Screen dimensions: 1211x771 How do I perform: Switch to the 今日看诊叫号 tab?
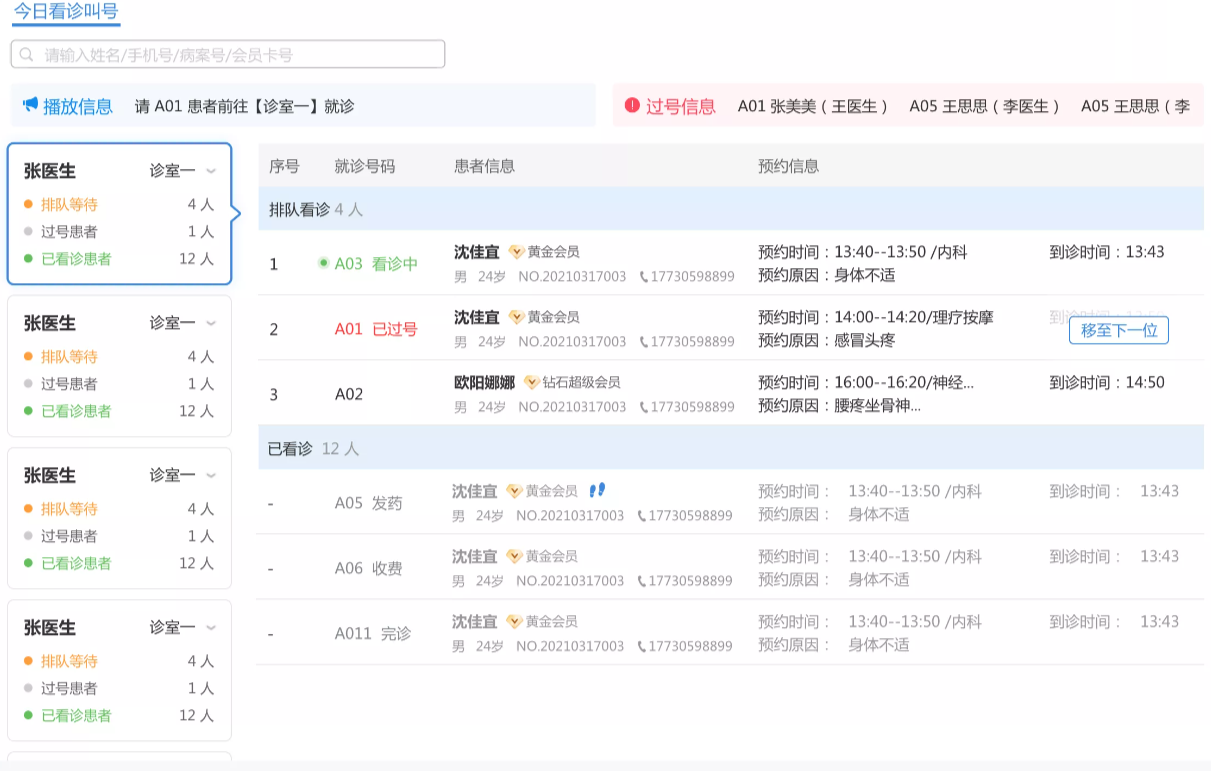66,12
